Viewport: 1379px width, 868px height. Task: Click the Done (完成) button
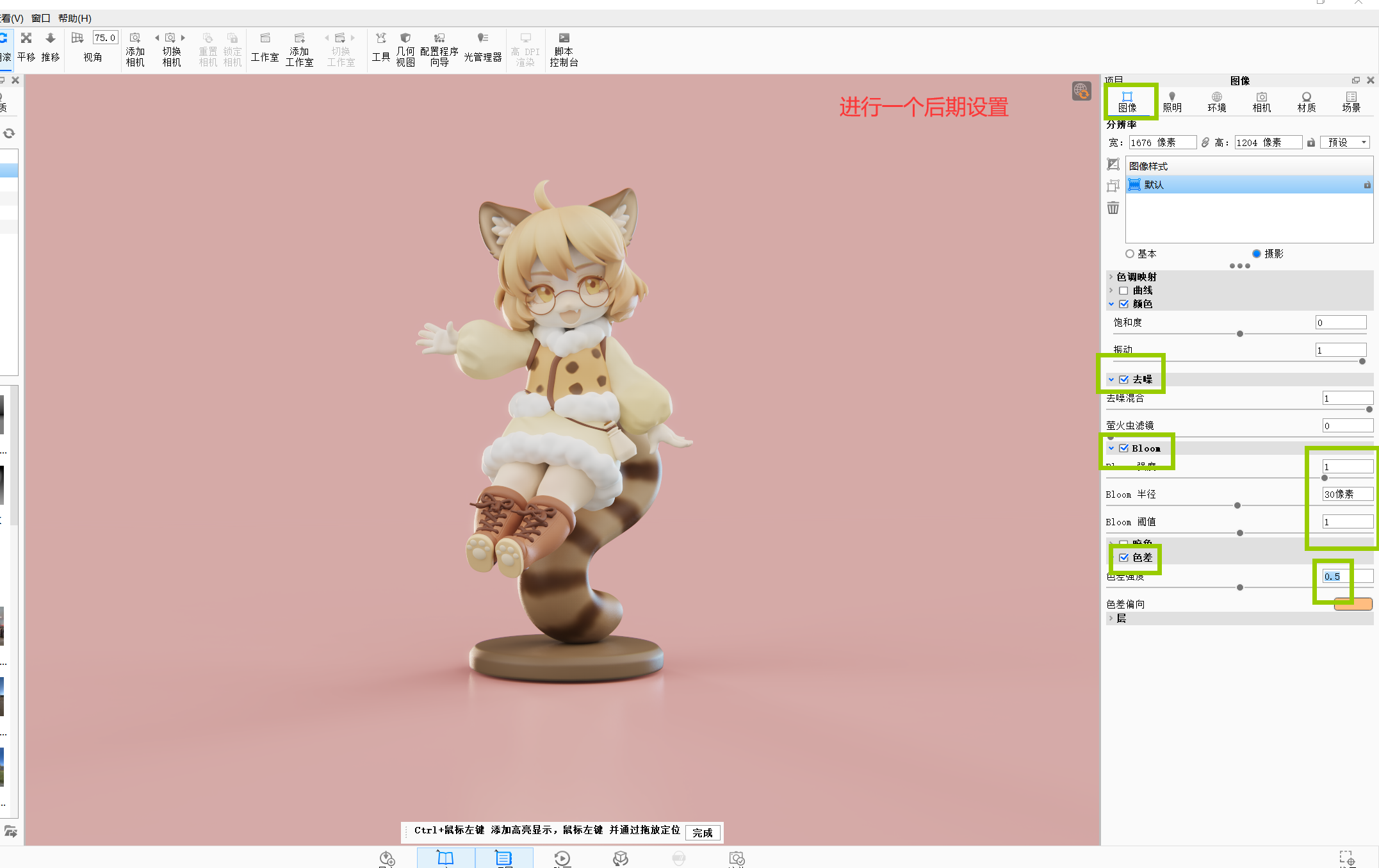(703, 833)
